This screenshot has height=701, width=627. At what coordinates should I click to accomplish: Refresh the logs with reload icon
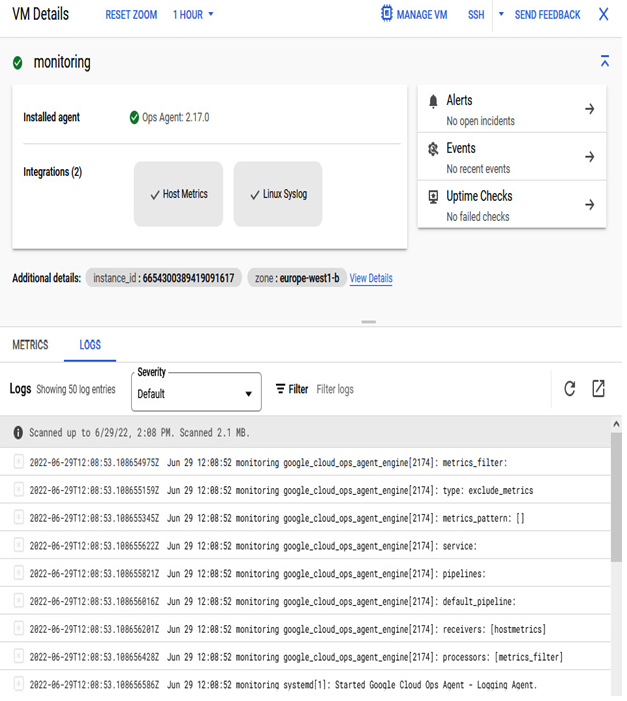coord(569,389)
